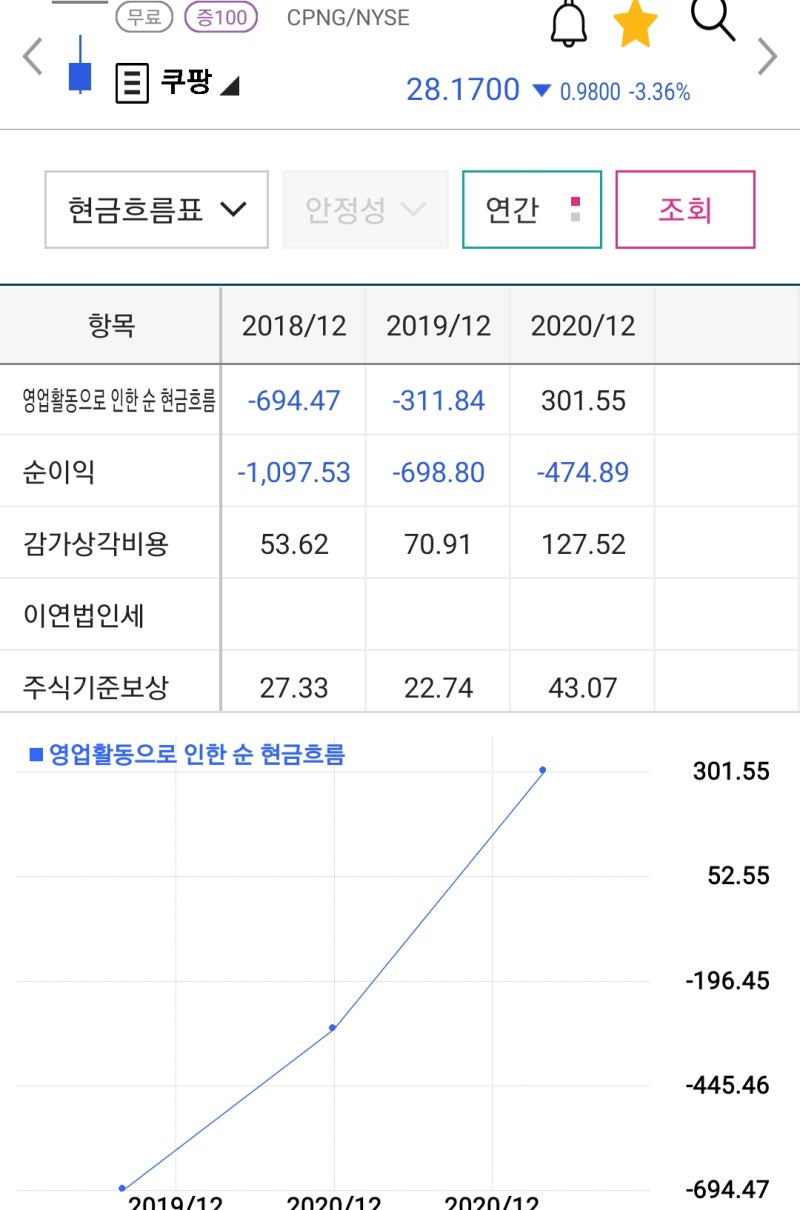Click the 70.91 depreciation cell
The height and width of the screenshot is (1210, 800).
[x=438, y=544]
